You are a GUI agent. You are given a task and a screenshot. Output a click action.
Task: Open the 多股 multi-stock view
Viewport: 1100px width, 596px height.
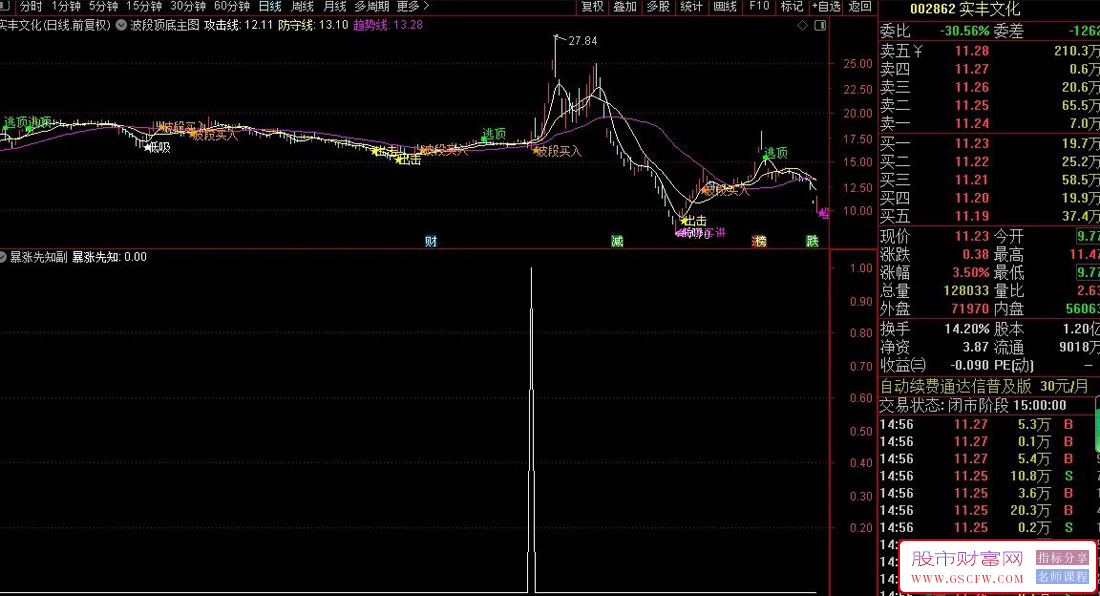pyautogui.click(x=658, y=6)
